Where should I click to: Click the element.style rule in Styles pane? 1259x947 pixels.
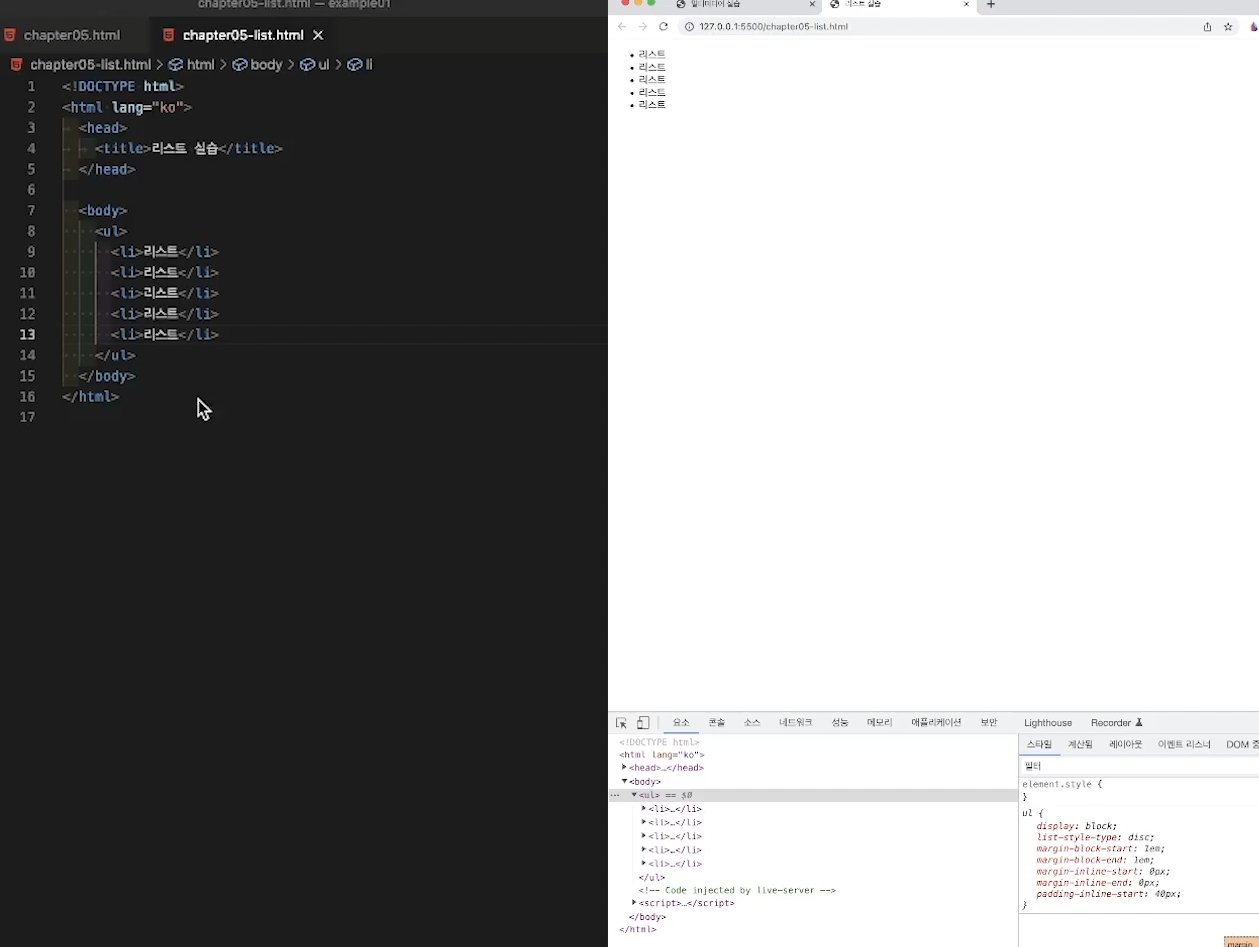[x=1062, y=784]
